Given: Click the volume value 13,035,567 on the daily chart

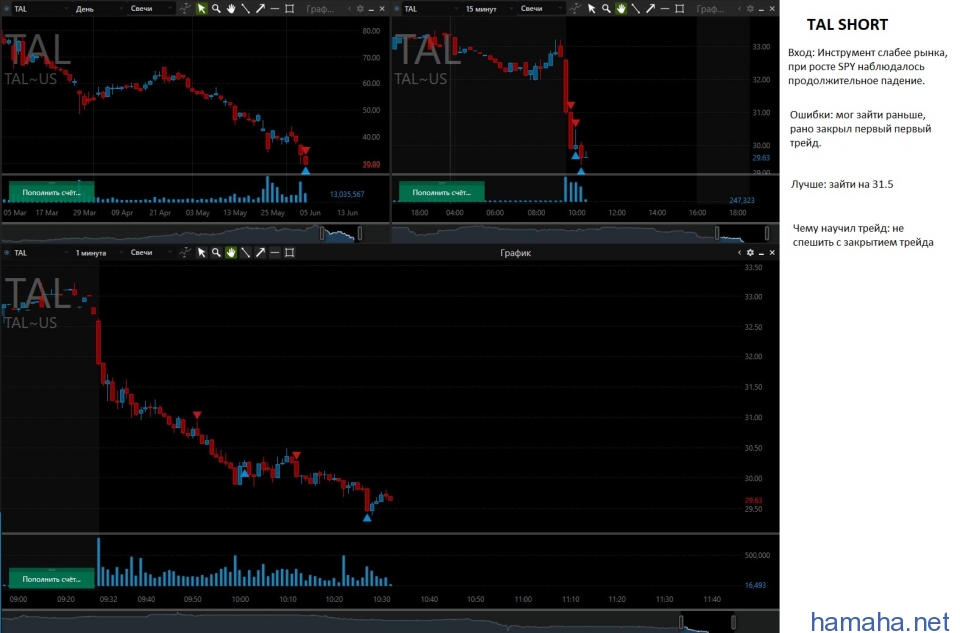Looking at the screenshot, I should pyautogui.click(x=347, y=194).
